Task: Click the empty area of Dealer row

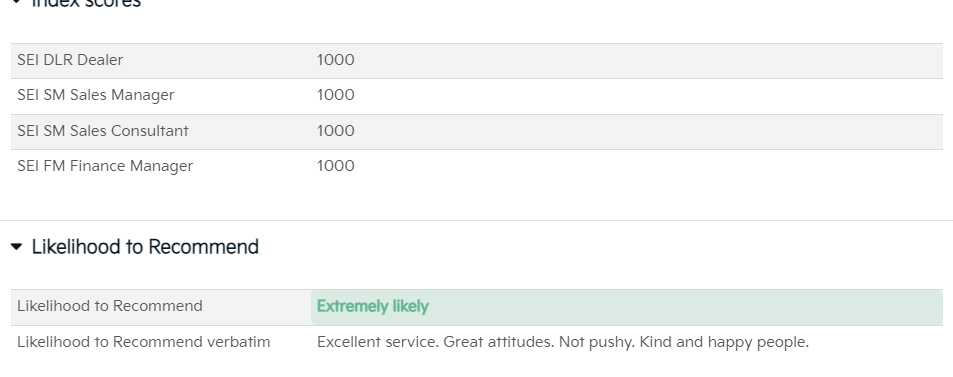Action: tap(644, 60)
